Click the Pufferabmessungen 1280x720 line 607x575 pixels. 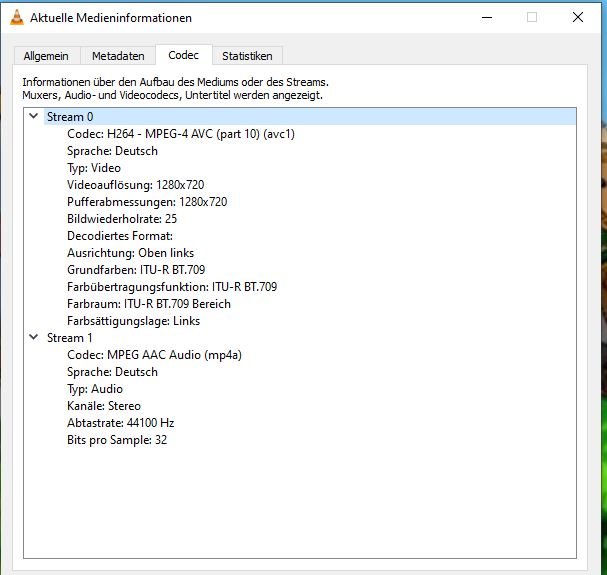pyautogui.click(x=147, y=202)
